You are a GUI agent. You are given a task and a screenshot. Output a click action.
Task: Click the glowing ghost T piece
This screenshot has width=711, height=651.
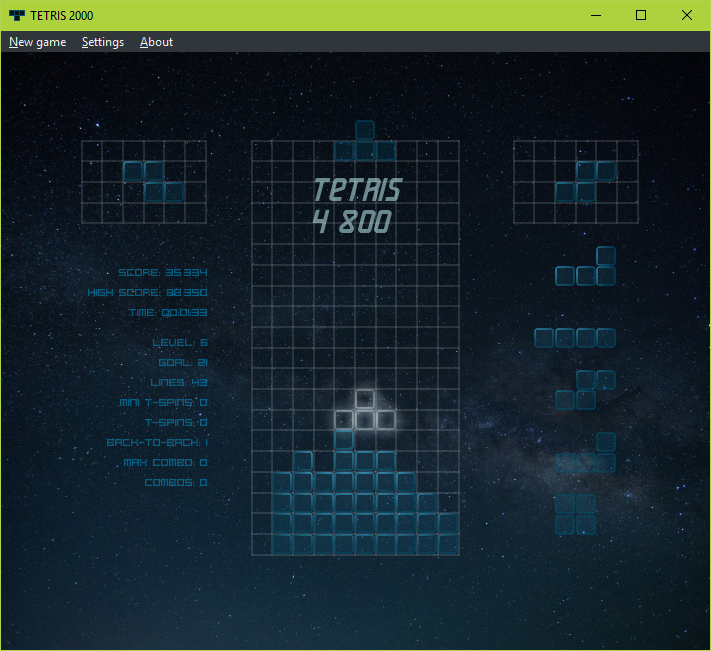pos(365,409)
